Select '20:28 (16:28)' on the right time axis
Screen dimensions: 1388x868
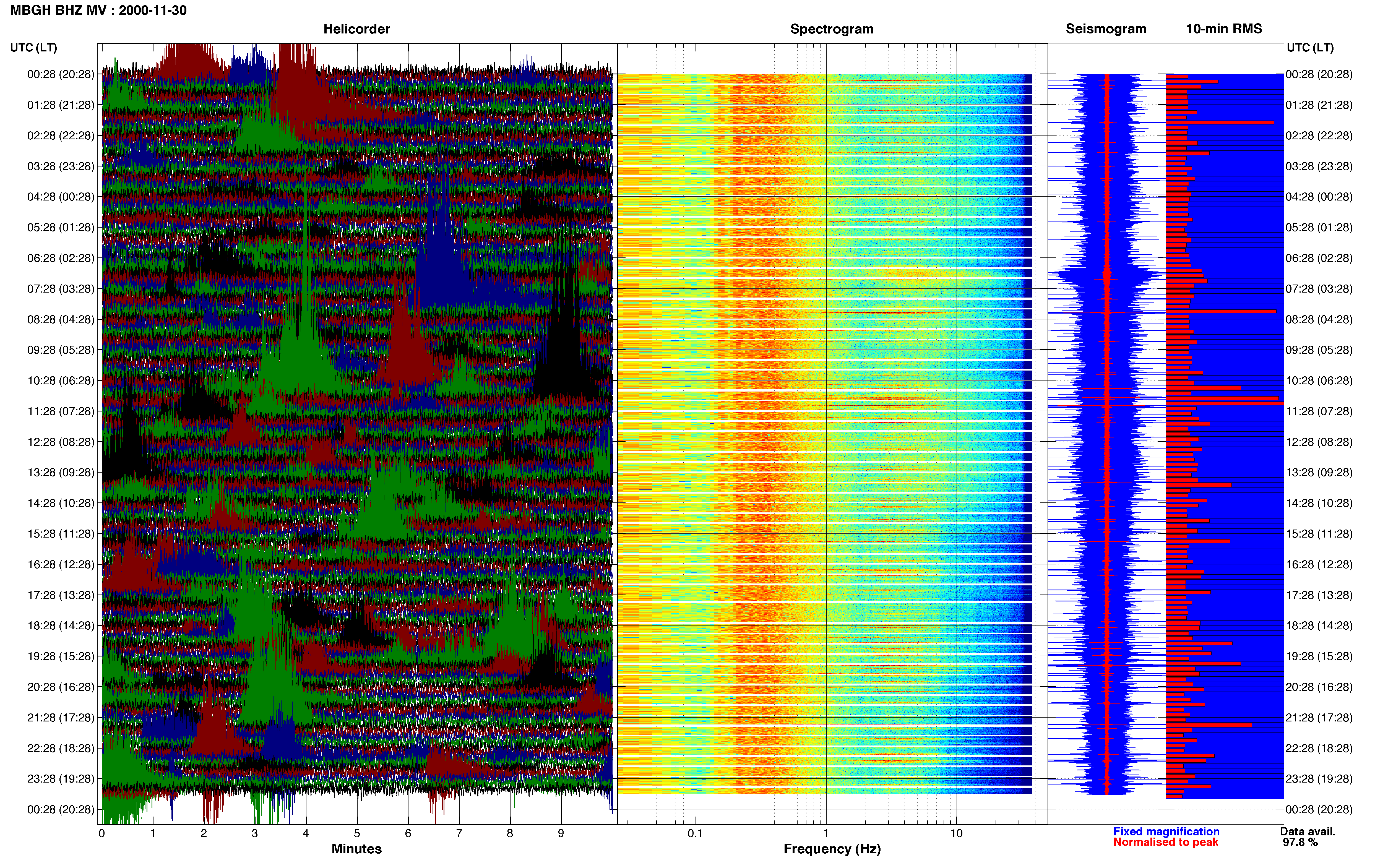tap(1319, 687)
